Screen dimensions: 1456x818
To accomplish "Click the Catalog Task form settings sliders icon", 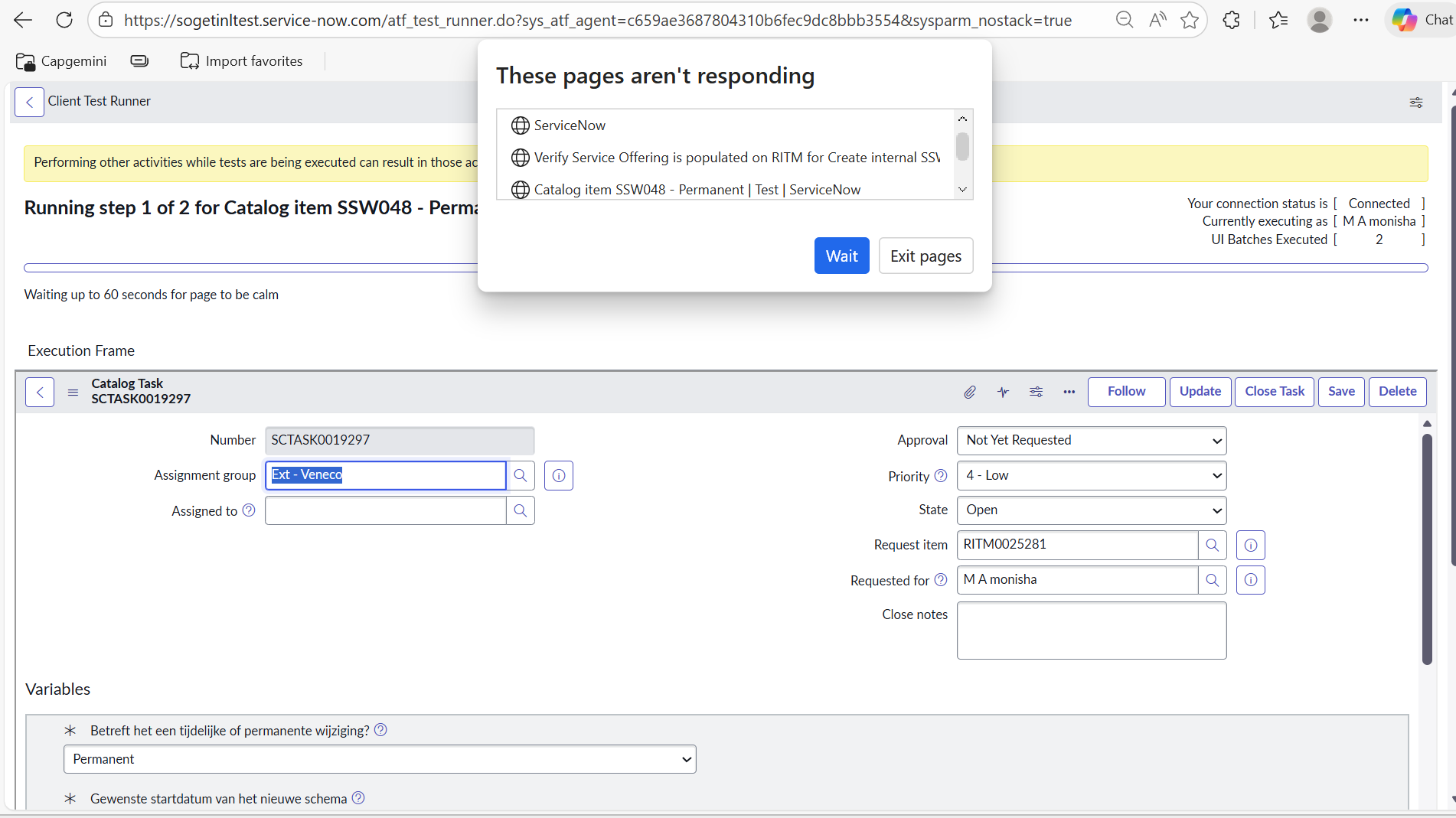I will (x=1036, y=392).
